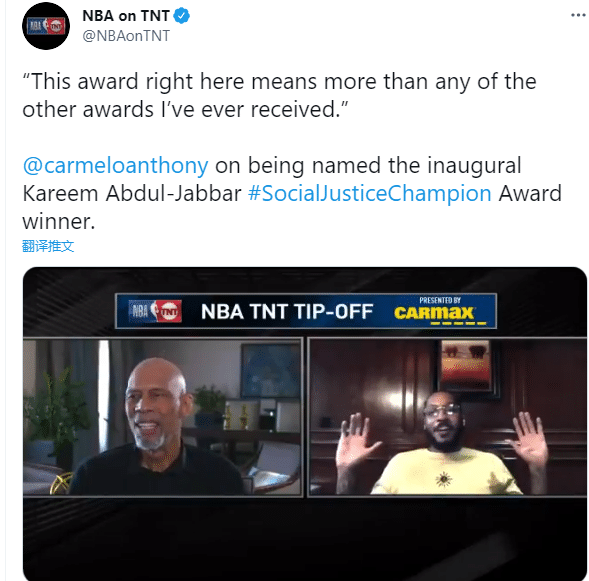Click the word winner ending the tweet

59,222
